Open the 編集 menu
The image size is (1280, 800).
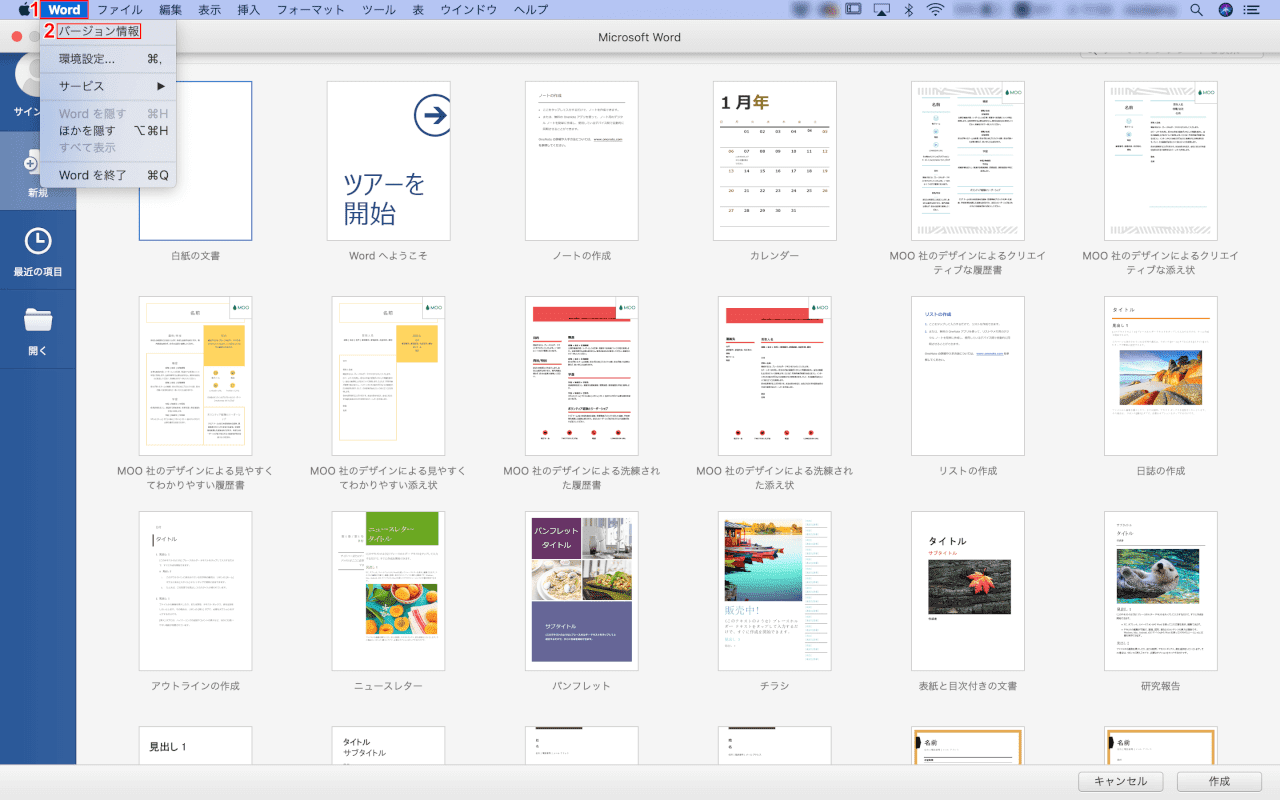pyautogui.click(x=170, y=9)
